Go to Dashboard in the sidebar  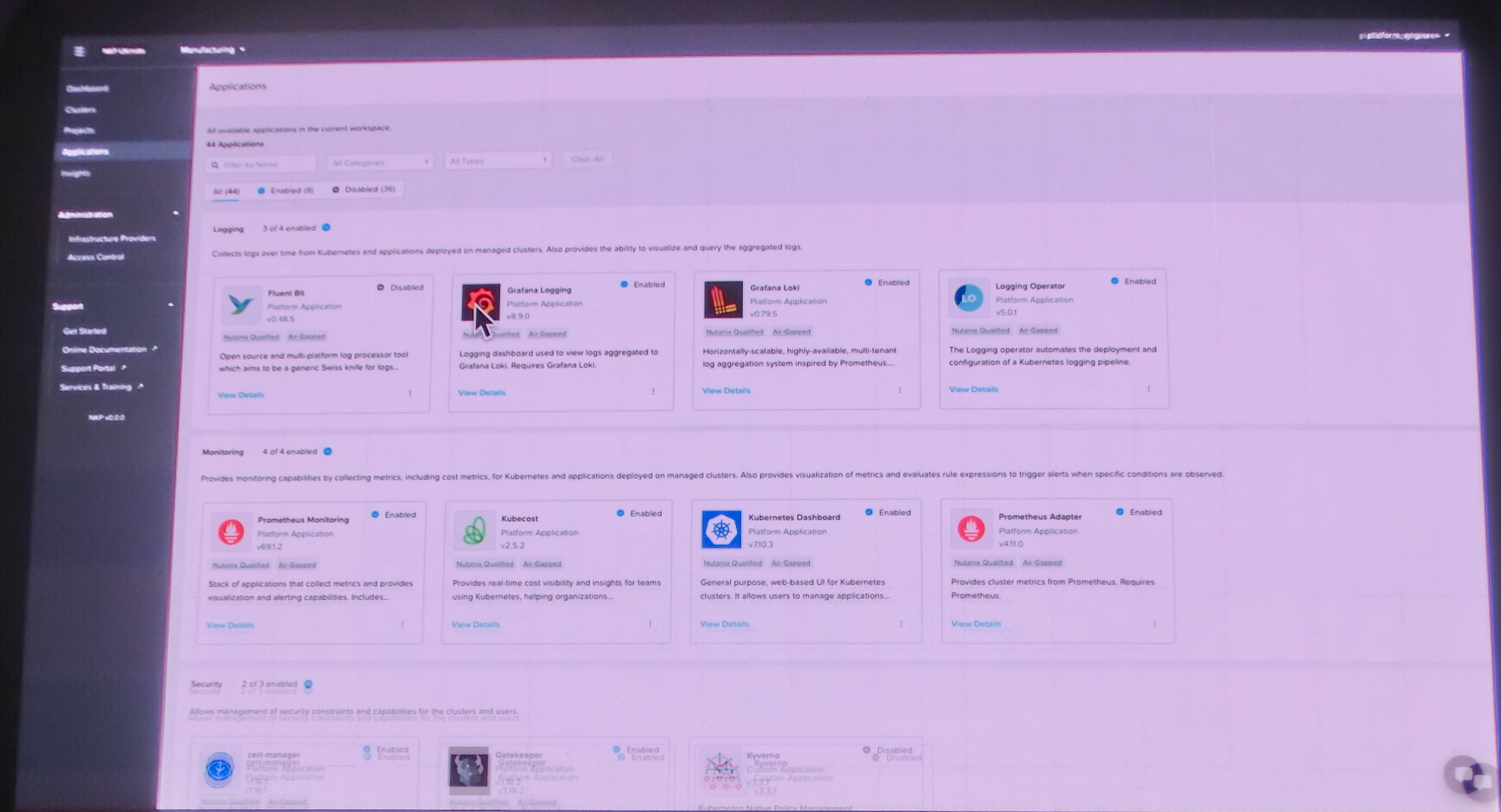87,88
